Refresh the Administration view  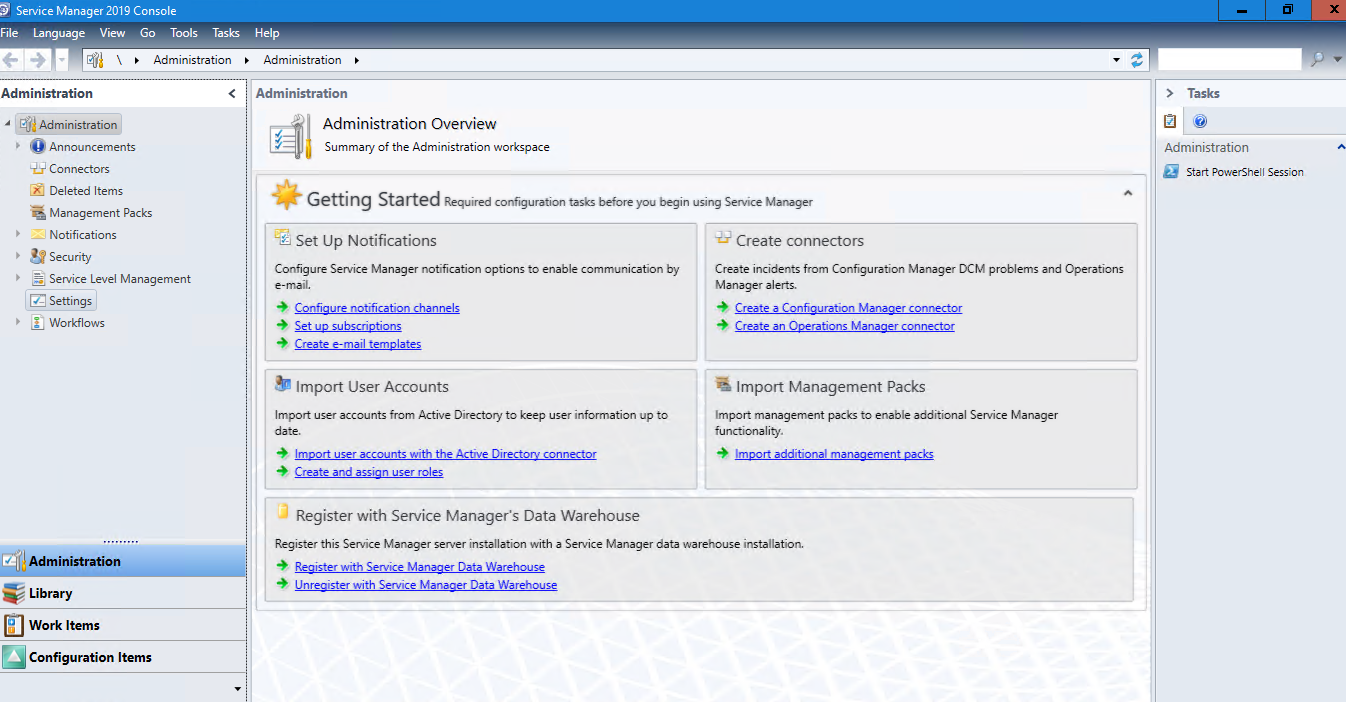[1137, 59]
